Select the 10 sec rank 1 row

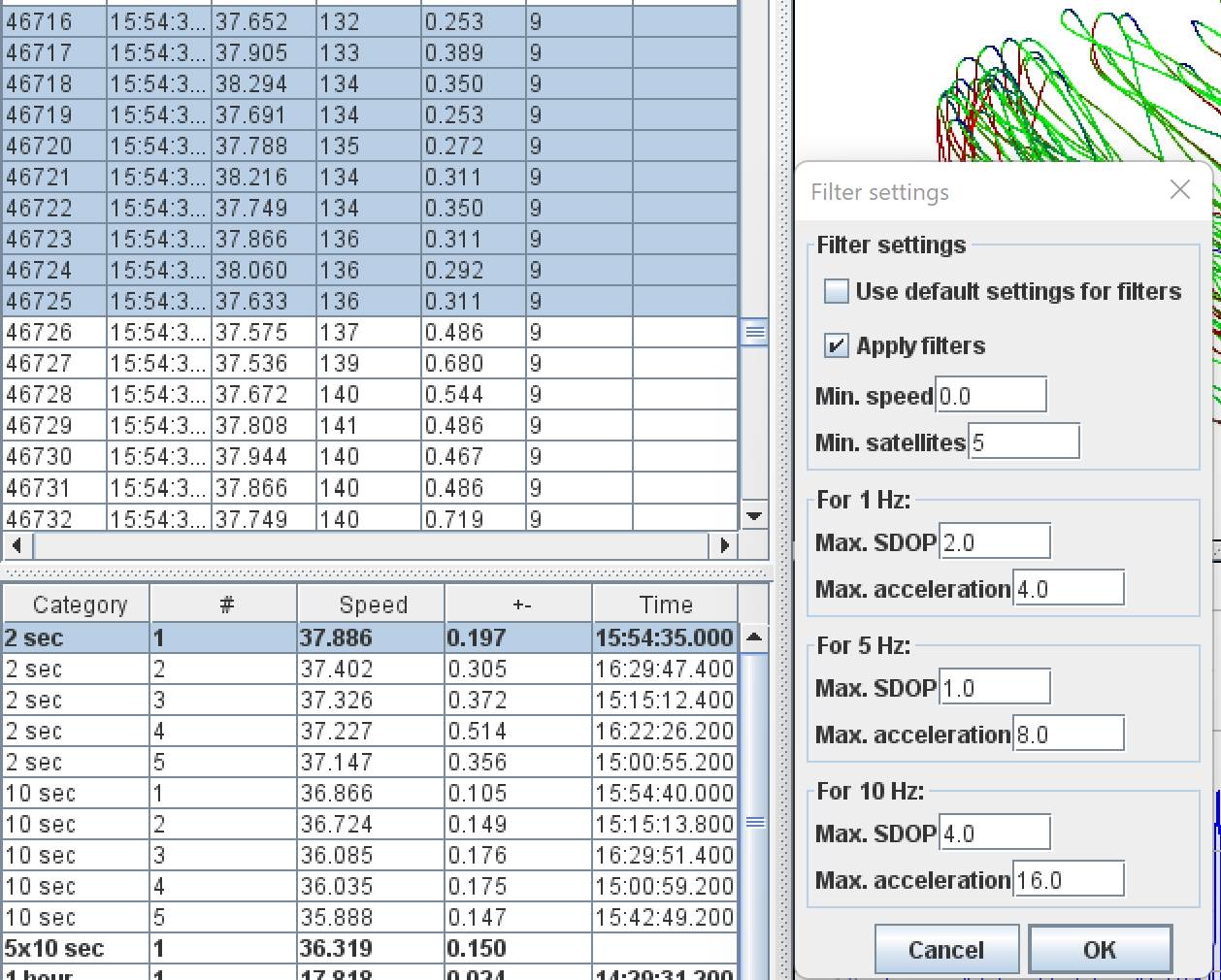pos(369,793)
